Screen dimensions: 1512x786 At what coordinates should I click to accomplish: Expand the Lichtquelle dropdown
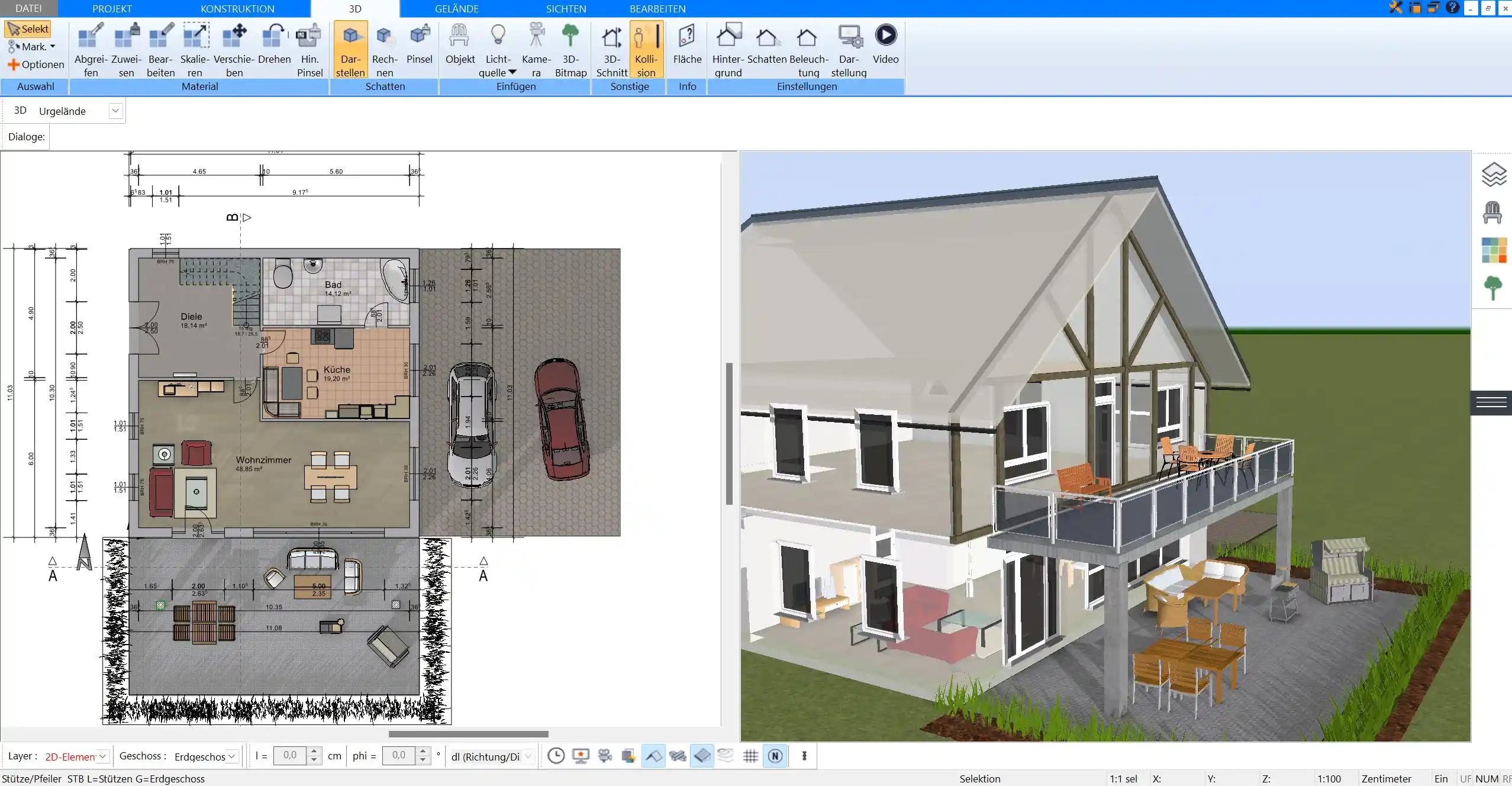512,72
